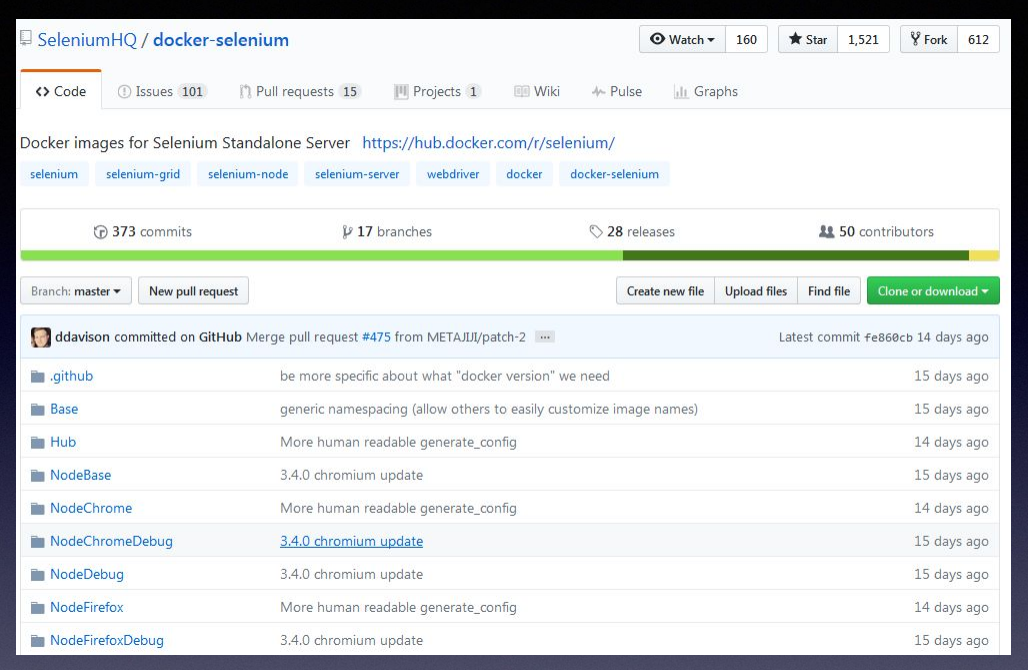Open the Projects tab
This screenshot has height=670, width=1028.
tap(437, 91)
